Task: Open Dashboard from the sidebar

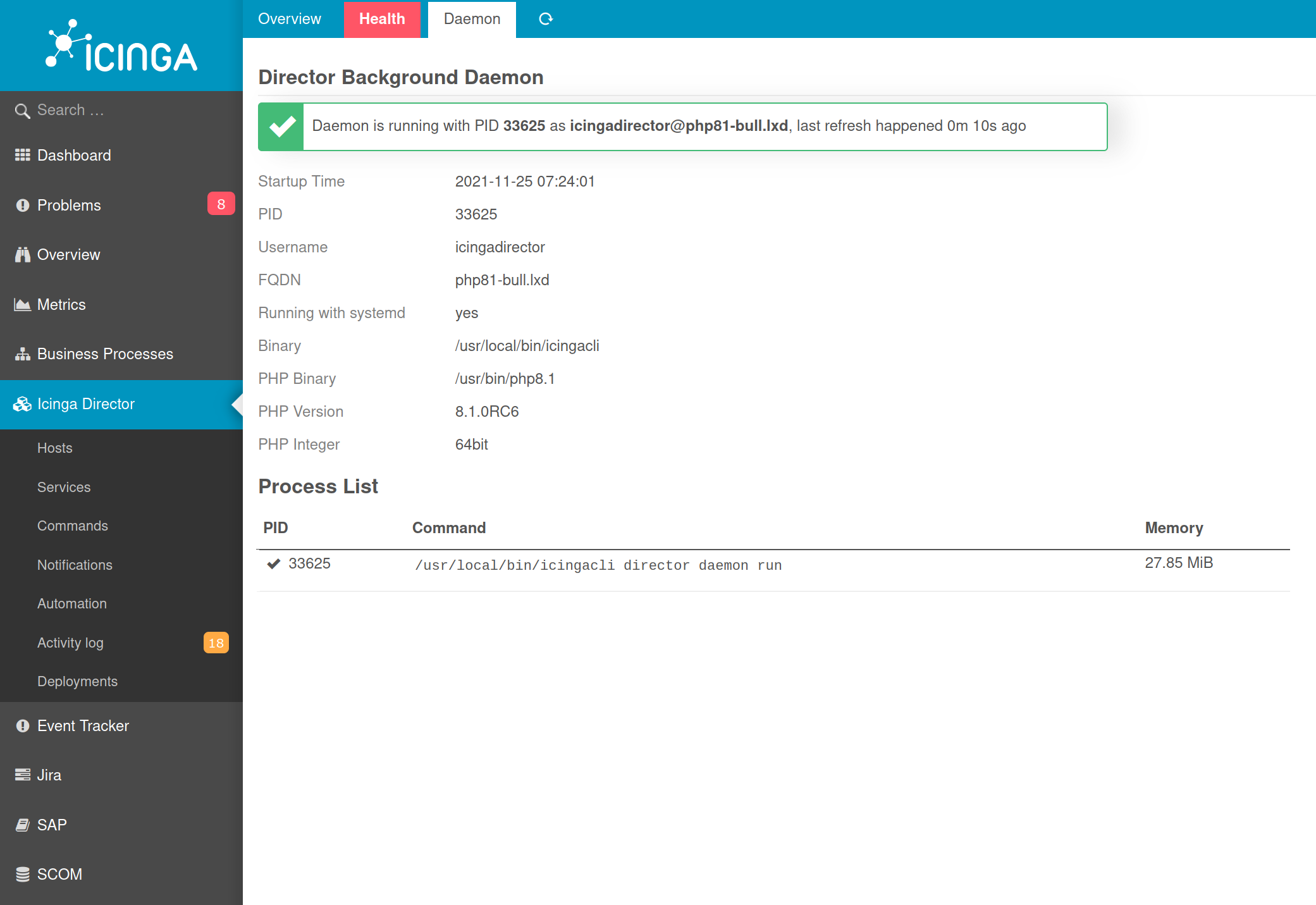Action: [x=74, y=155]
